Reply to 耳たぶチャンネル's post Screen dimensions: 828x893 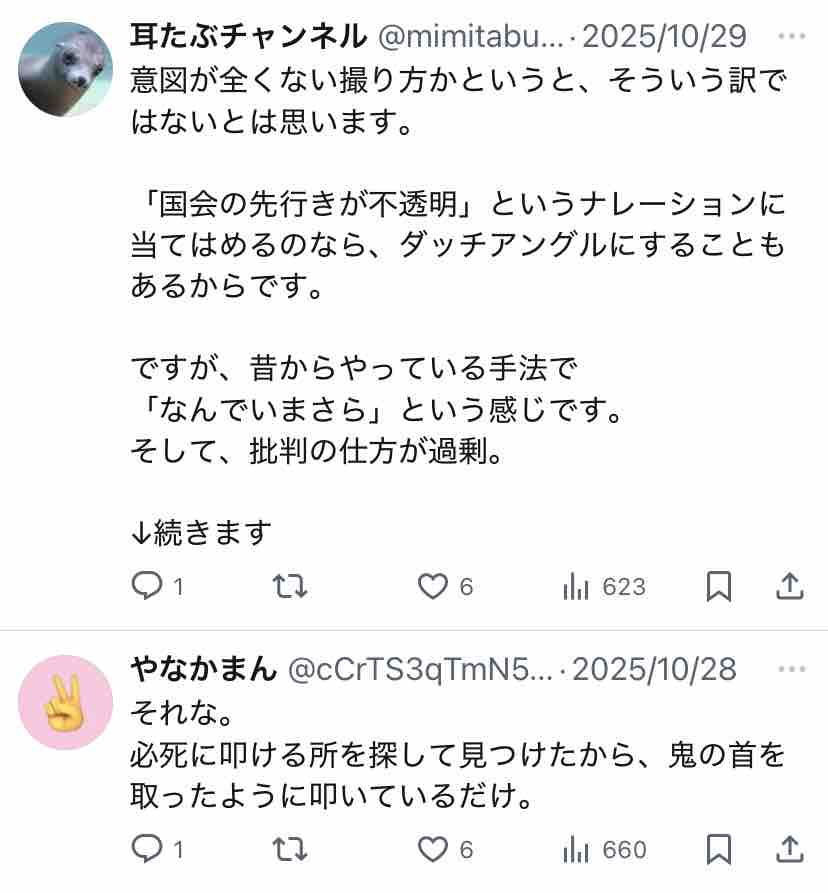tap(158, 586)
